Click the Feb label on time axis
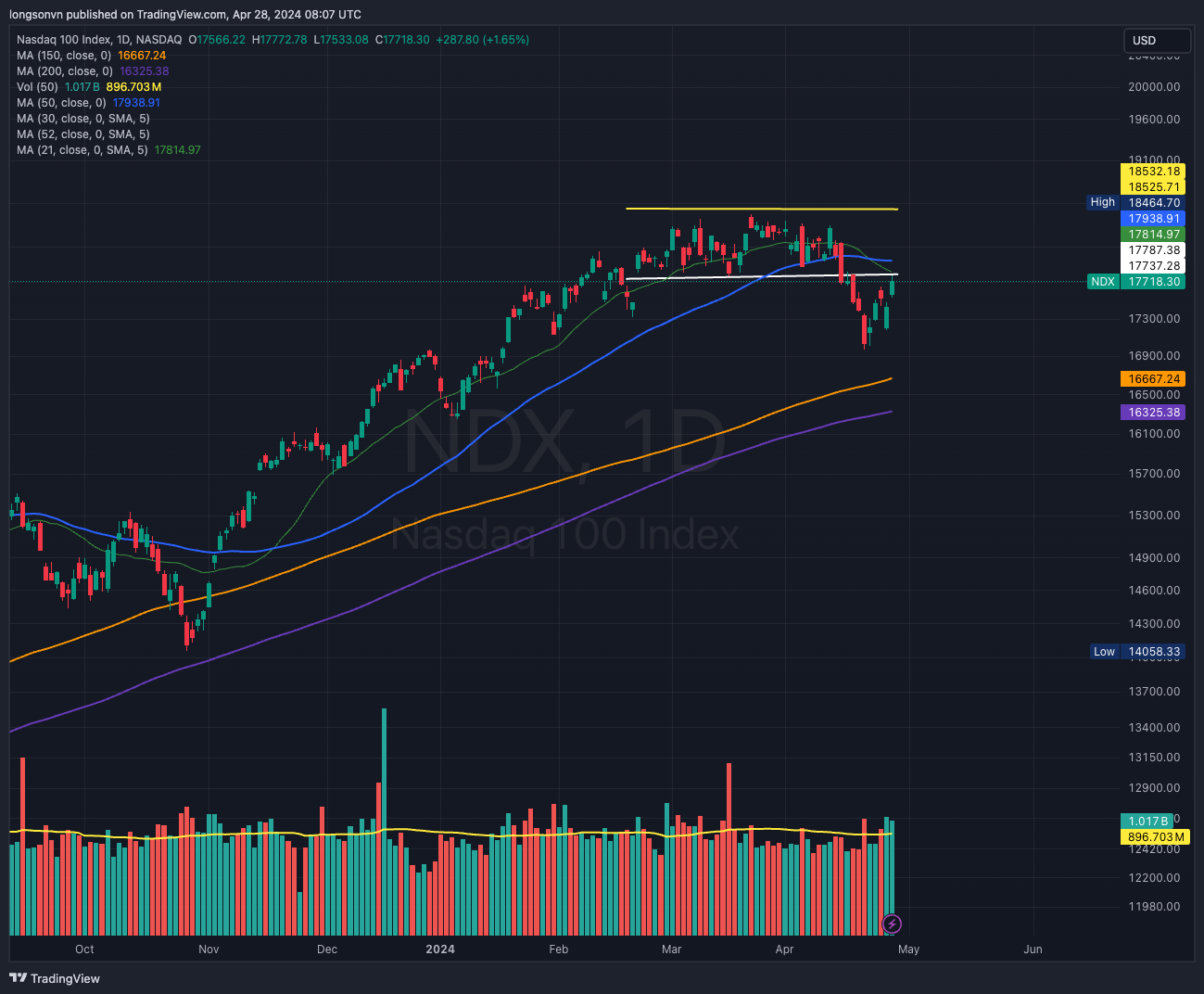This screenshot has height=994, width=1204. [558, 949]
